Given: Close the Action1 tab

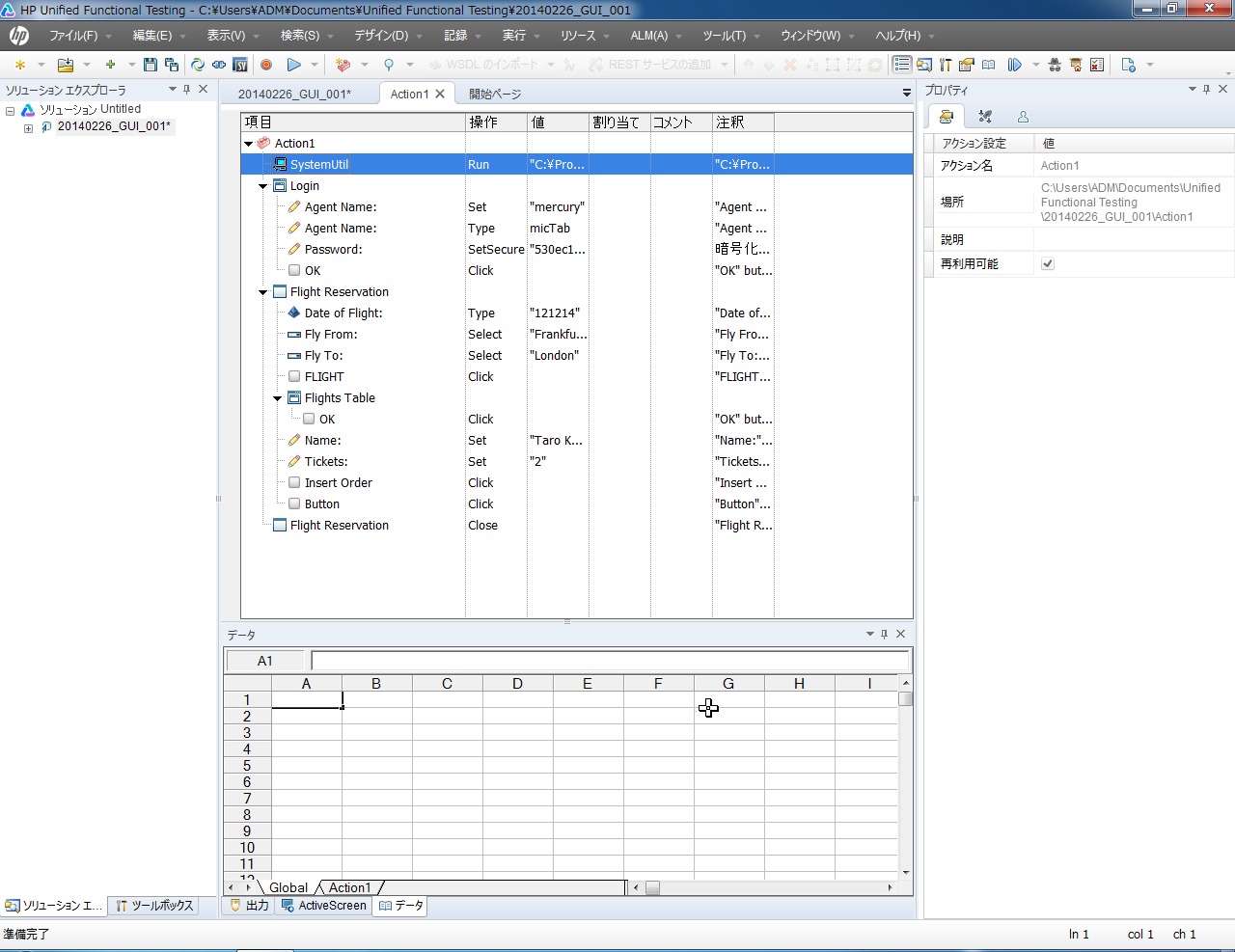Looking at the screenshot, I should [x=440, y=94].
